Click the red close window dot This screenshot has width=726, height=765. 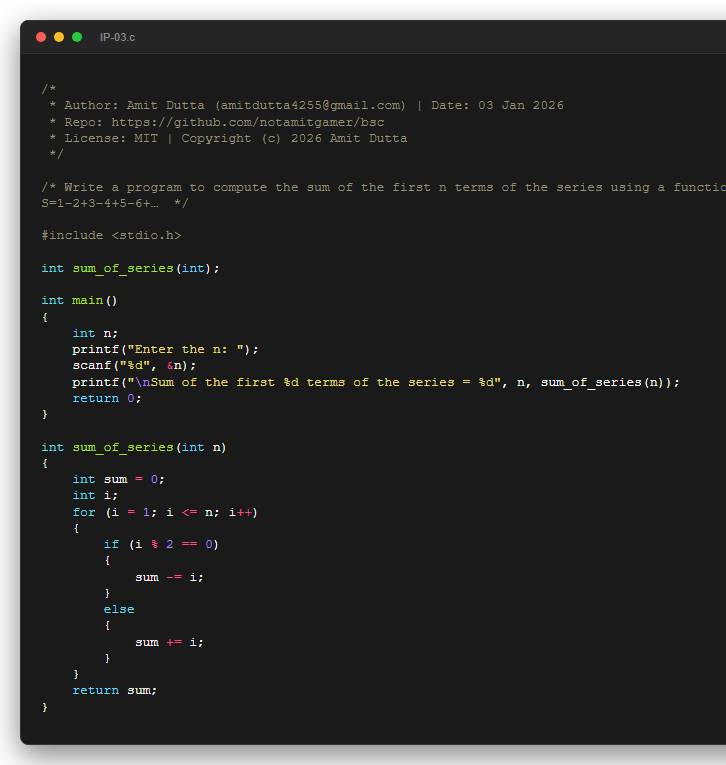click(x=41, y=37)
